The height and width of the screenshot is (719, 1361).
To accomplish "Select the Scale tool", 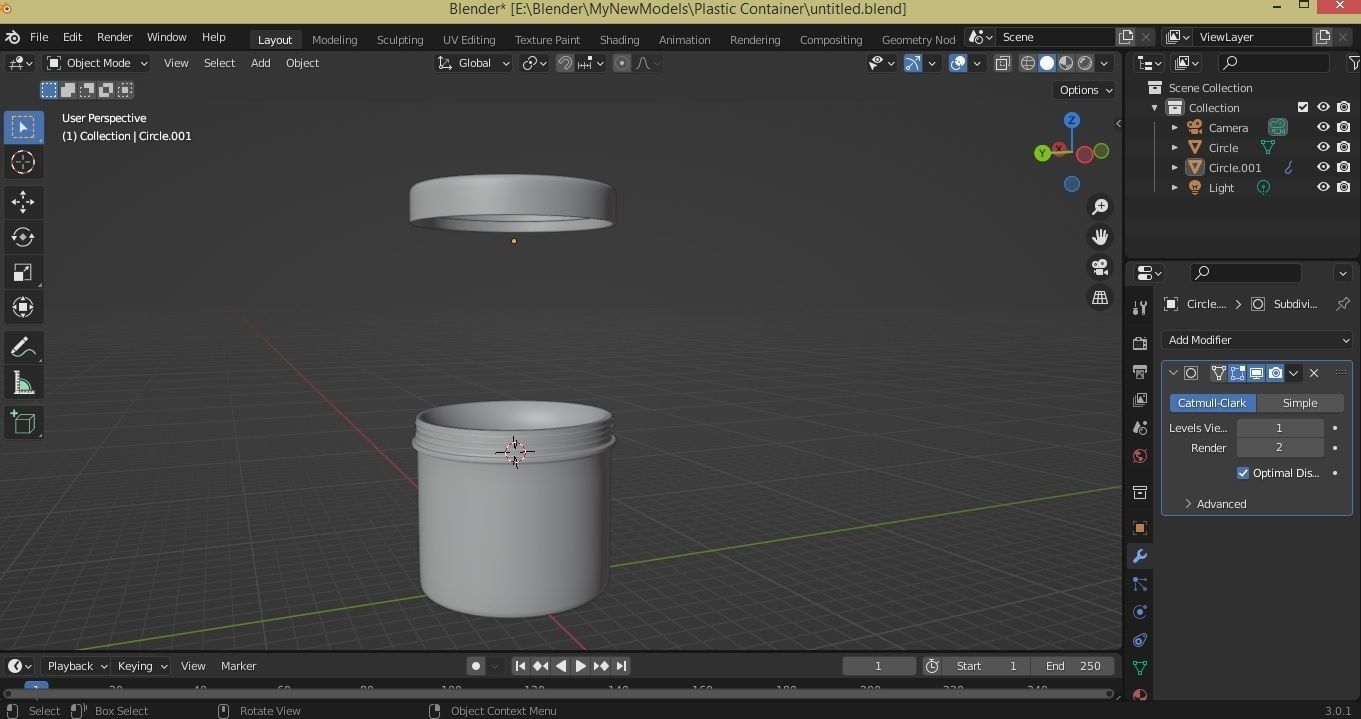I will (x=23, y=272).
